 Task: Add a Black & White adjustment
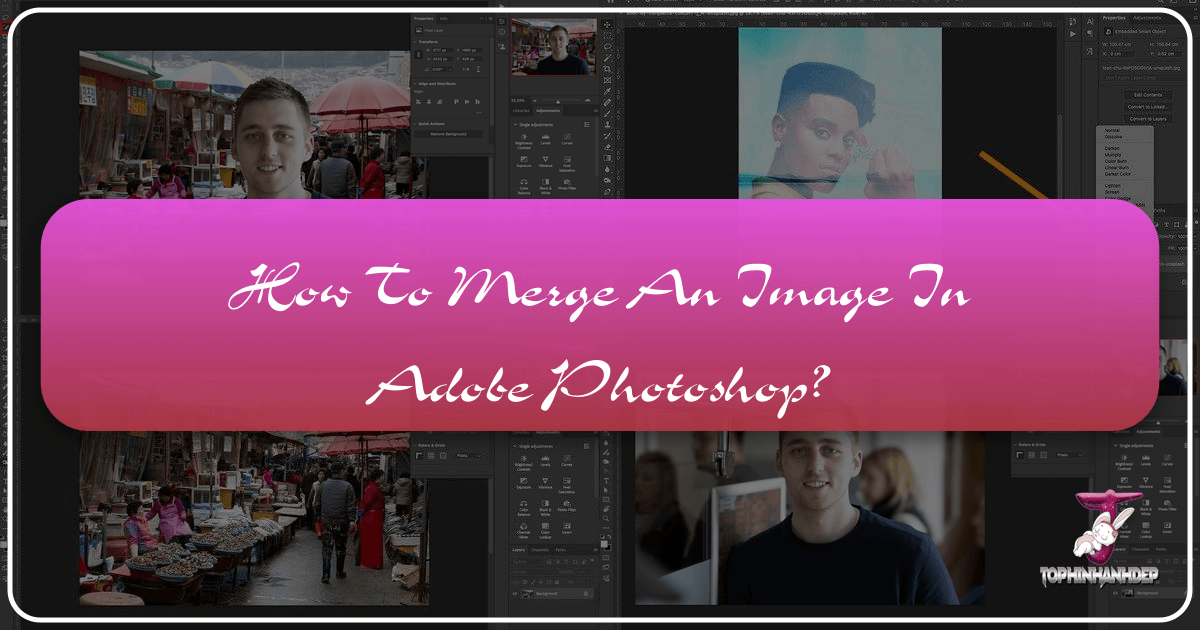(x=545, y=182)
